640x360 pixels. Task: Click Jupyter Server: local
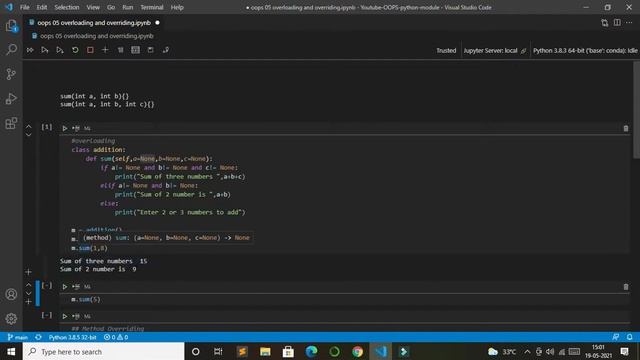(495, 51)
